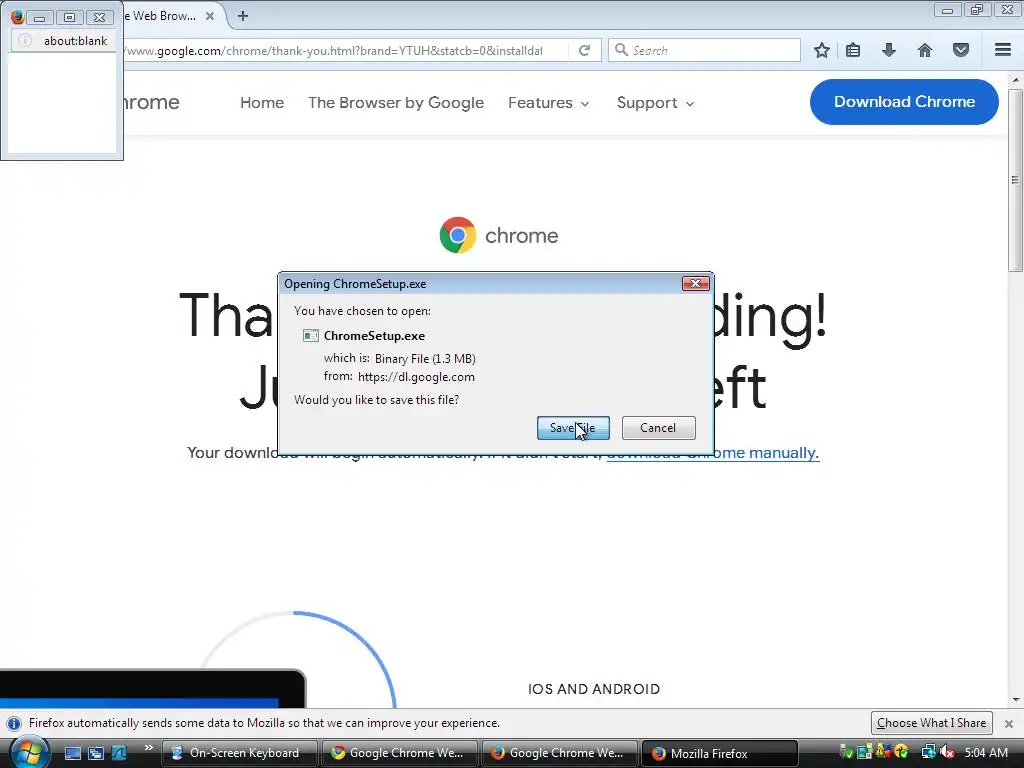Bookmark this page with star icon
The height and width of the screenshot is (768, 1024).
(822, 50)
